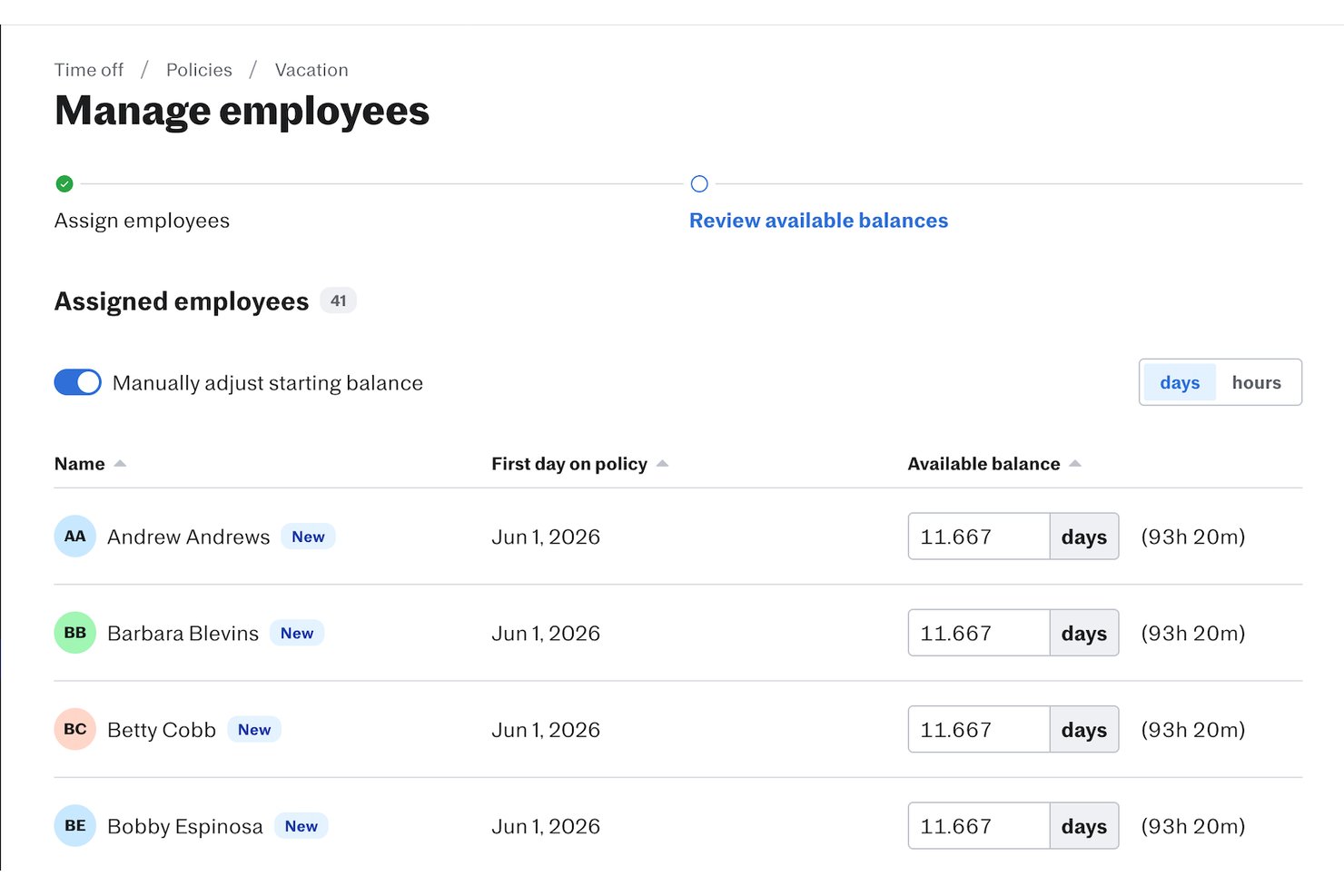Sort by Available balance header
This screenshot has height=896, width=1344.
[983, 464]
